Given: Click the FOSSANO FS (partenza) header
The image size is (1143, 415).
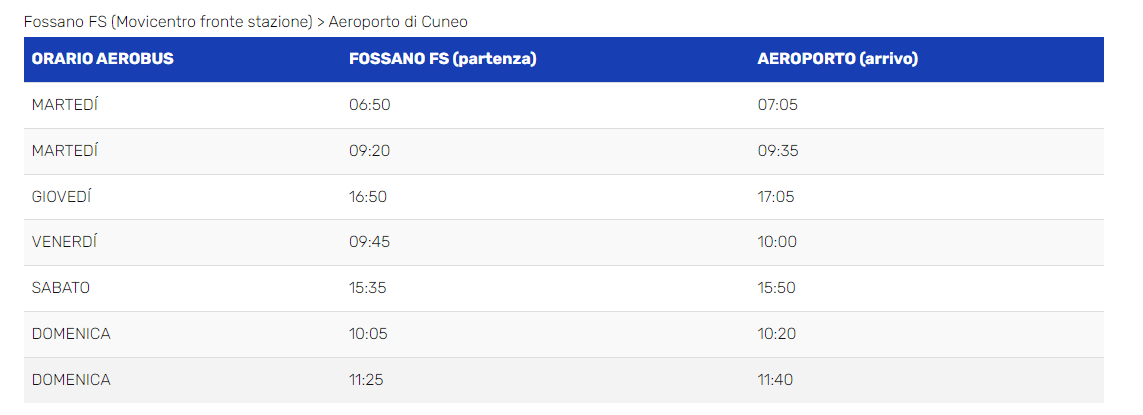Looking at the screenshot, I should [x=443, y=59].
